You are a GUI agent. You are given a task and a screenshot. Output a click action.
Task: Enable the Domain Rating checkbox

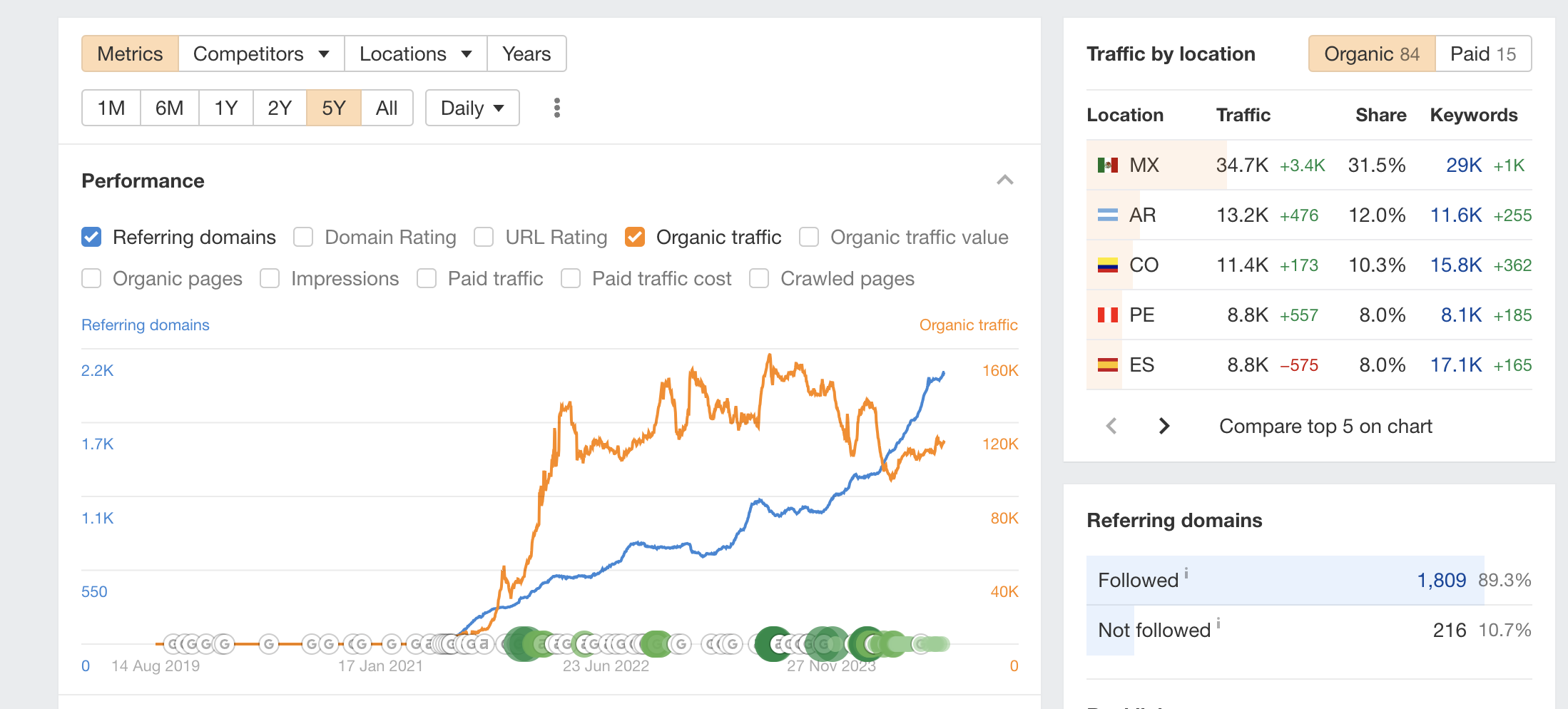coord(303,237)
